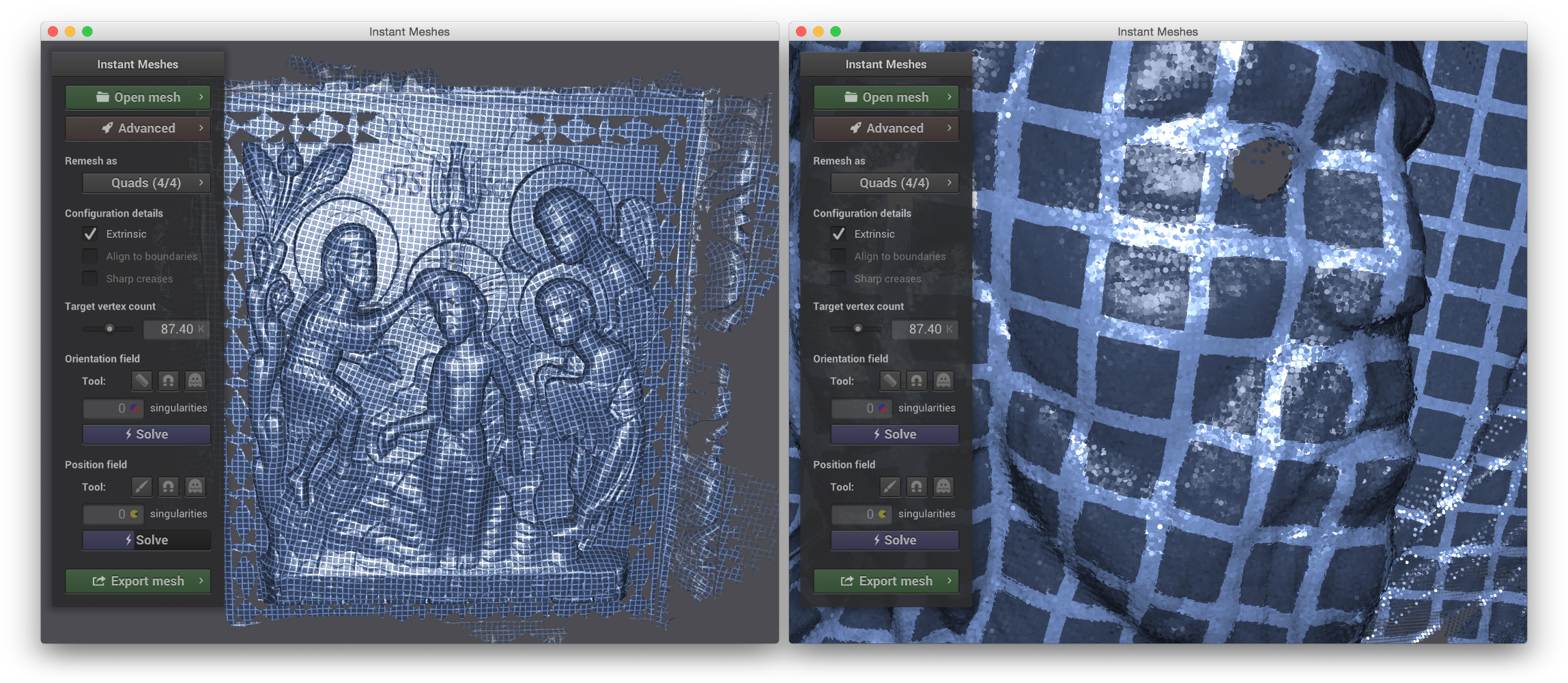Screen dimensions: 1568x683
Task: Enable Align to boundaries in left window
Action: (90, 256)
